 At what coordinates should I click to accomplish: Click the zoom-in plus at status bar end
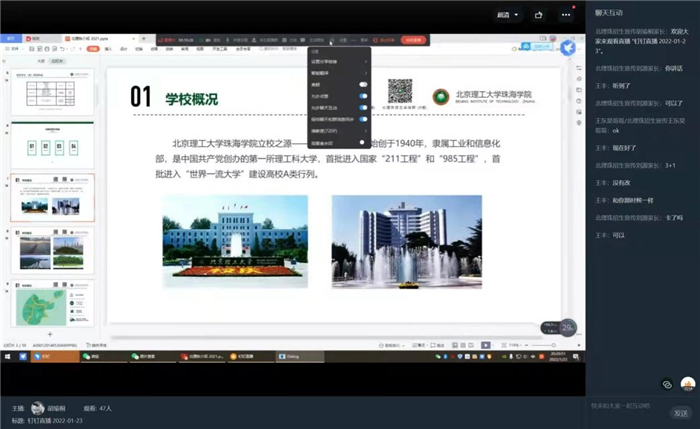pos(579,345)
